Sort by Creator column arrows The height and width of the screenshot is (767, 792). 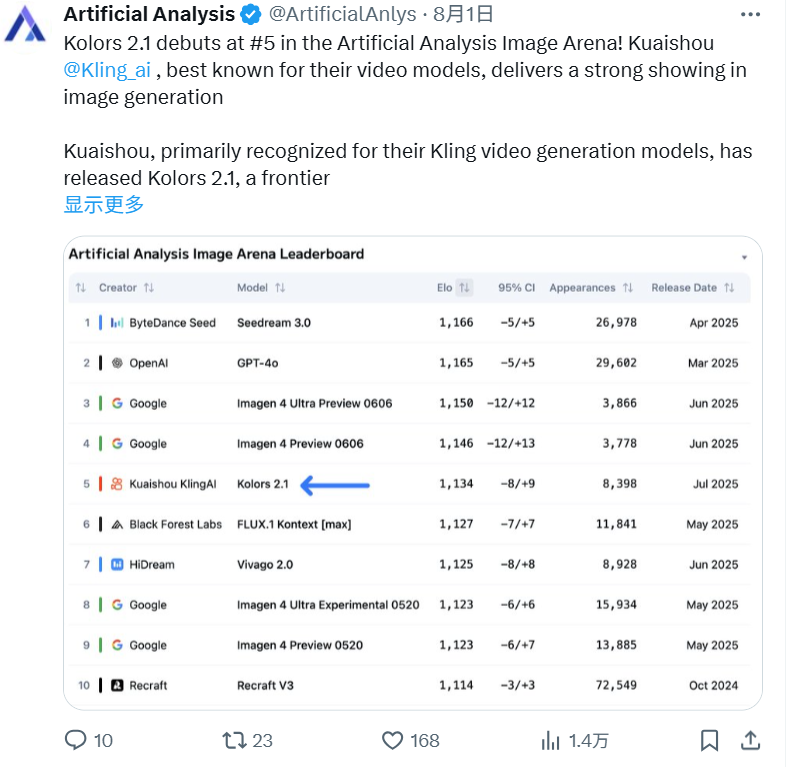(x=148, y=288)
